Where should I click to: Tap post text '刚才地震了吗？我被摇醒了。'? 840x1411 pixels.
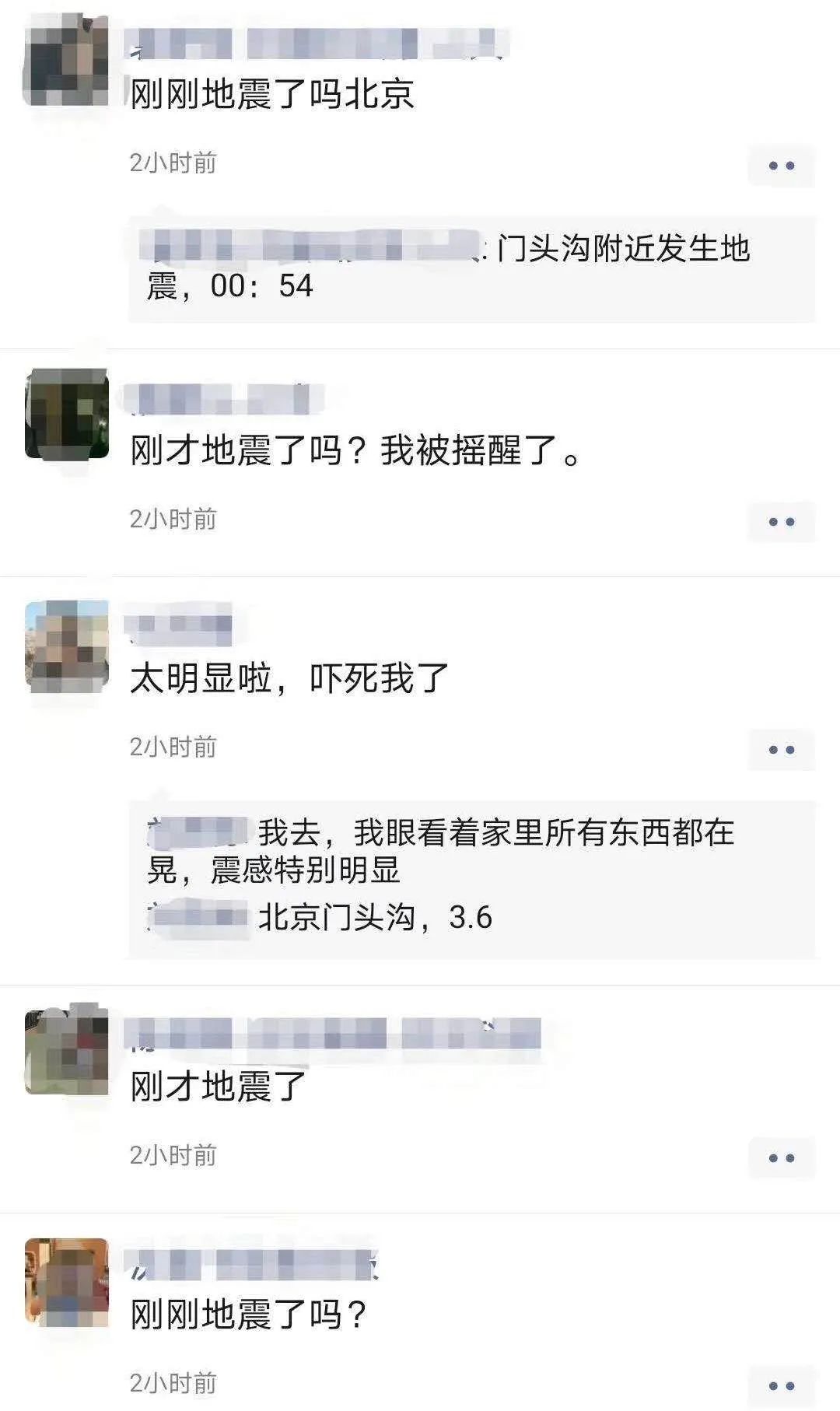[x=355, y=450]
